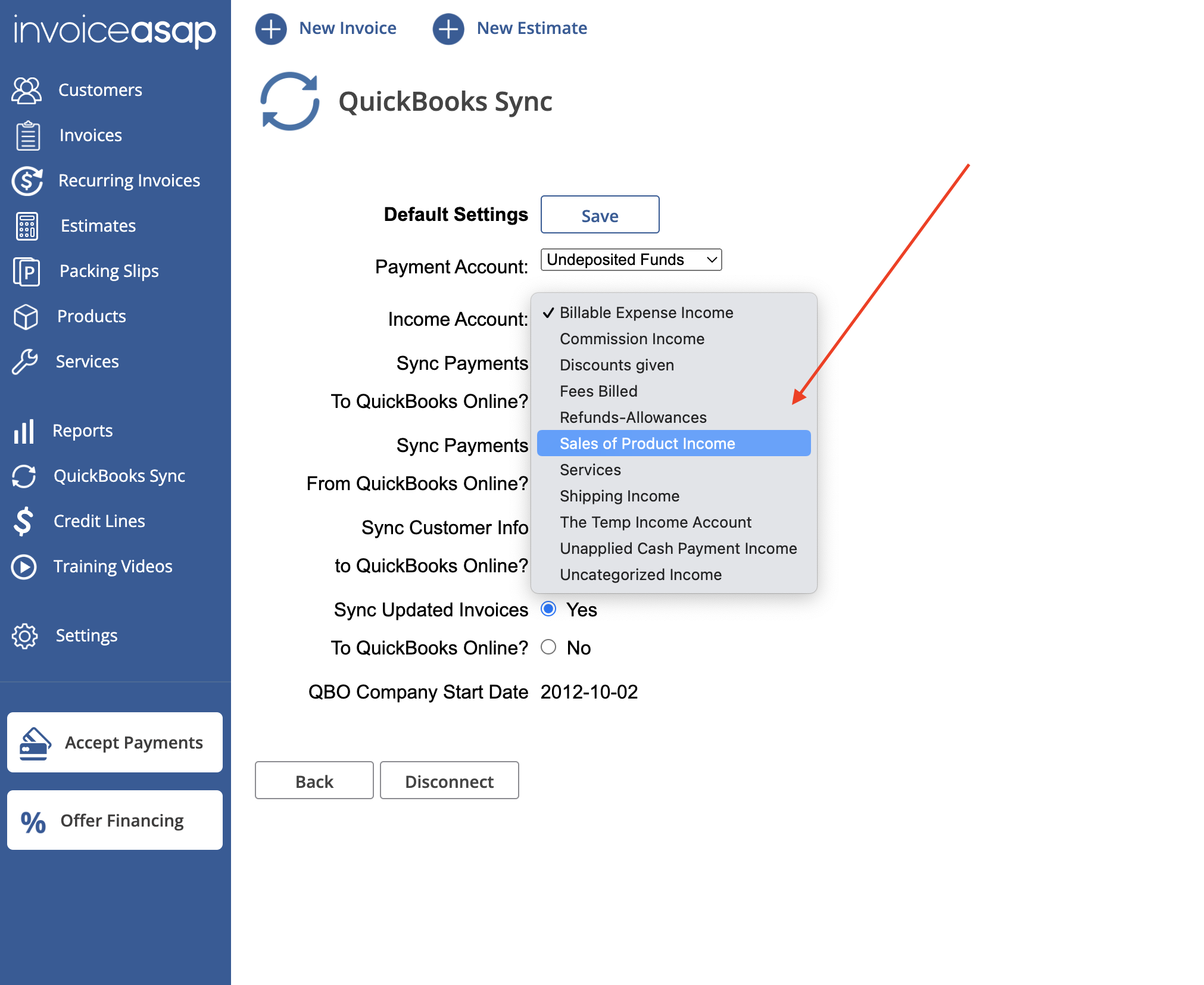Click the Offer Financing percent icon

pos(33,823)
